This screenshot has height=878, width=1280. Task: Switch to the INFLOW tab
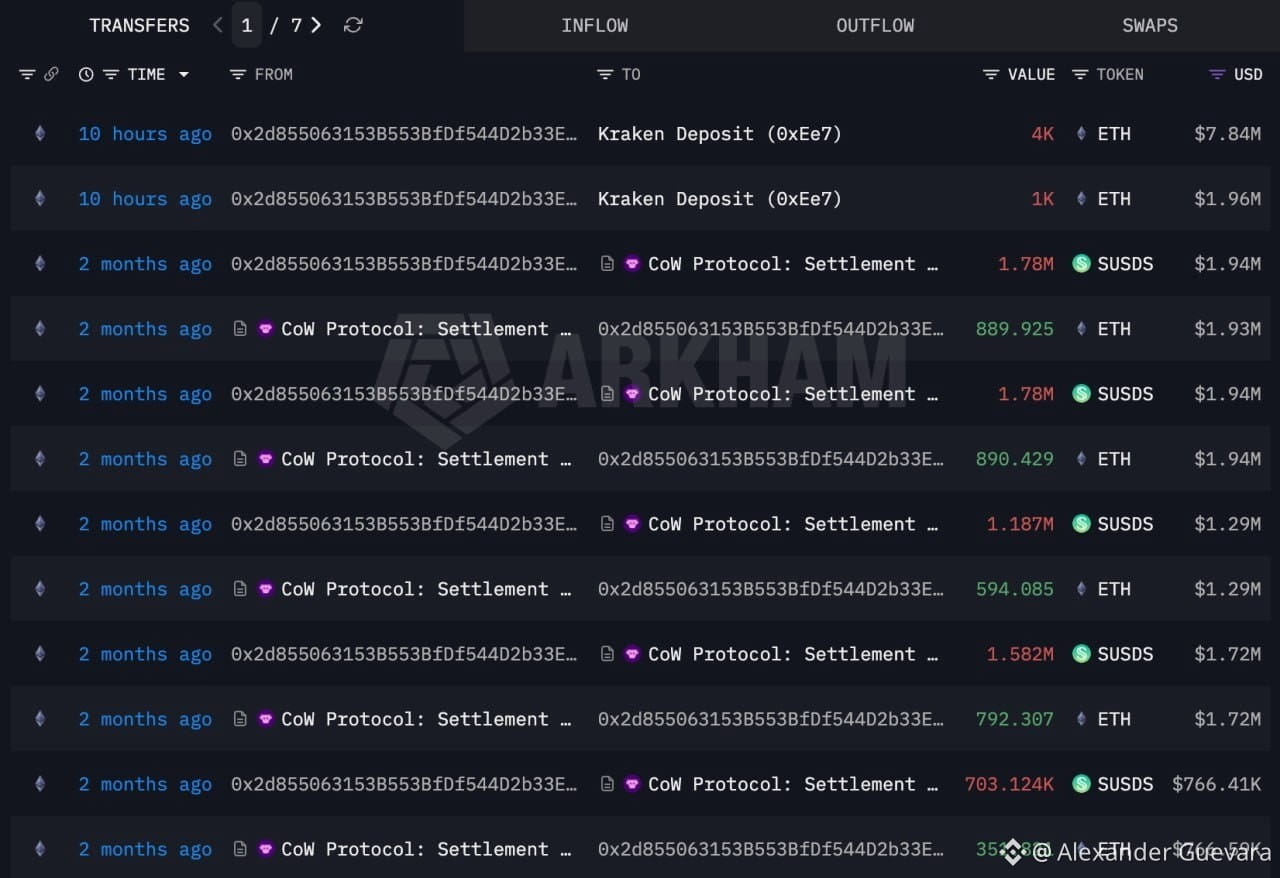click(x=594, y=25)
